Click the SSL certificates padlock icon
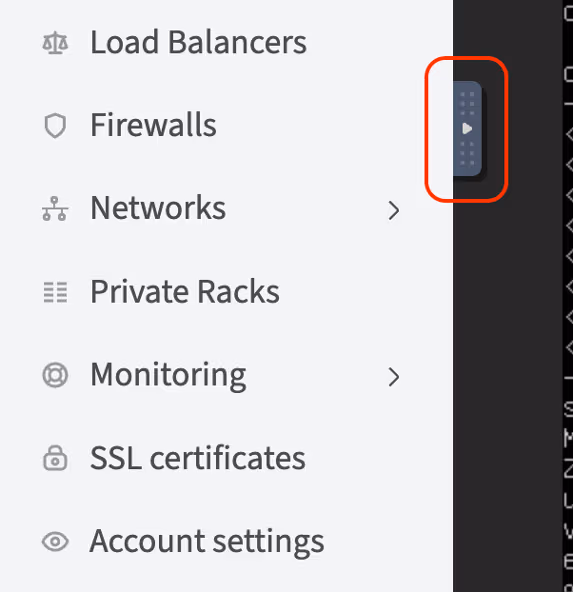This screenshot has height=592, width=574. click(x=55, y=458)
